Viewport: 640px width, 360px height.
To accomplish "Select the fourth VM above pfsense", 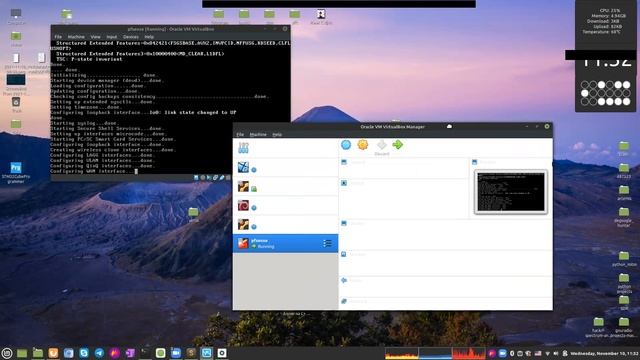I will click(x=285, y=224).
